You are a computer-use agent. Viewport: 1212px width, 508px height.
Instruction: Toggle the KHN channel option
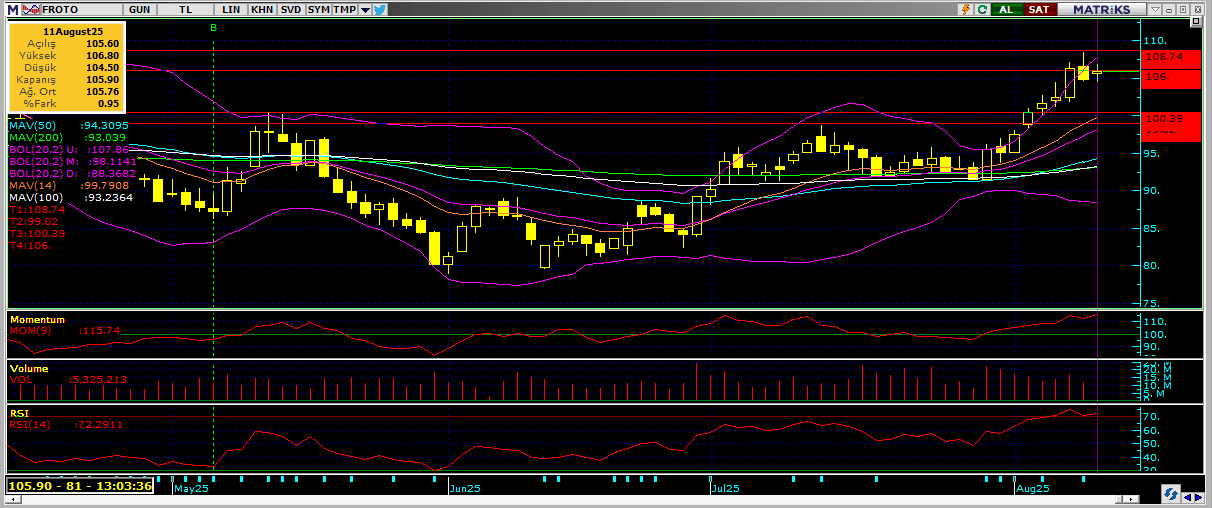(261, 9)
